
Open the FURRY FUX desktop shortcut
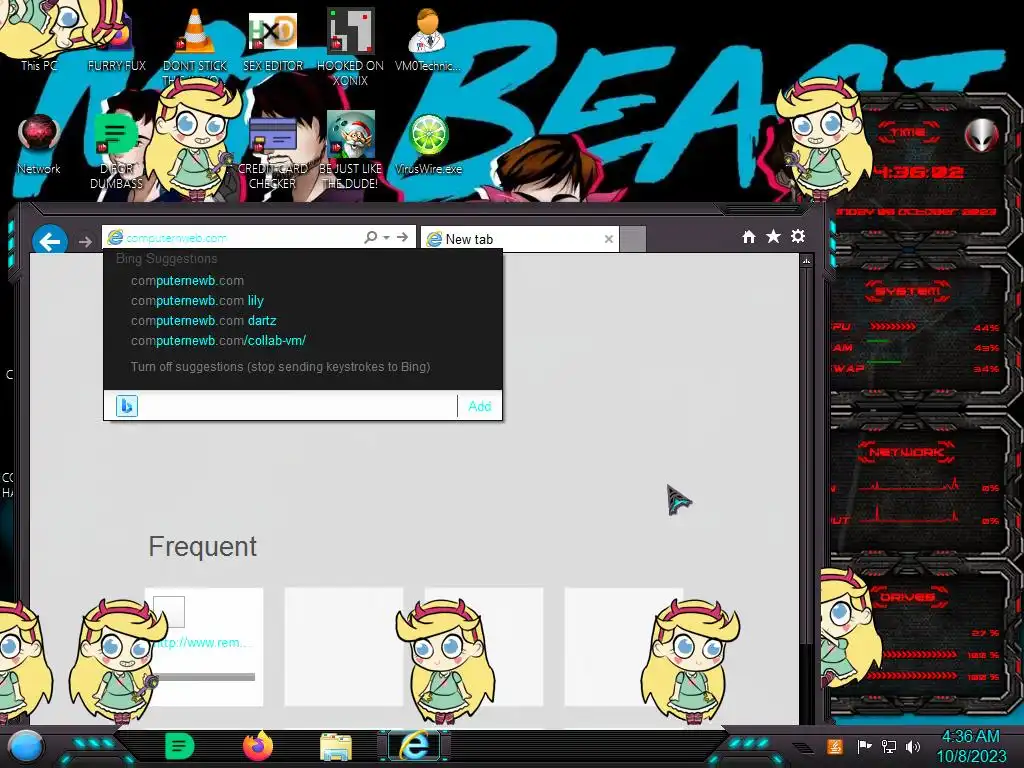point(117,39)
